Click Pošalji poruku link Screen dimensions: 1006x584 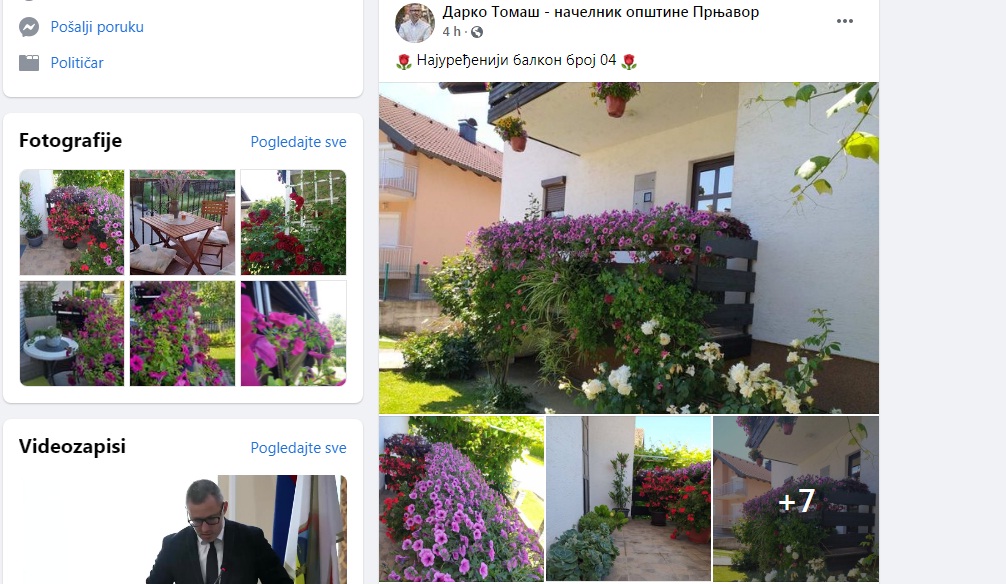(x=97, y=27)
